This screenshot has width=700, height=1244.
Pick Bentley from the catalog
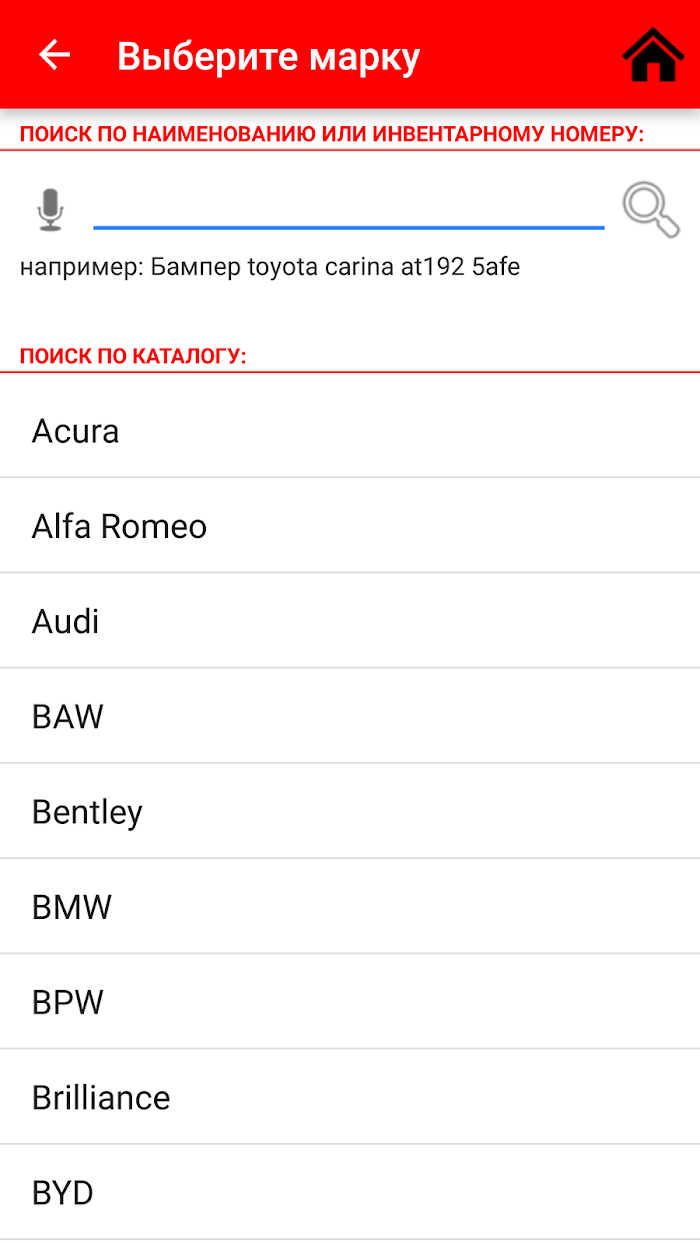click(x=350, y=811)
